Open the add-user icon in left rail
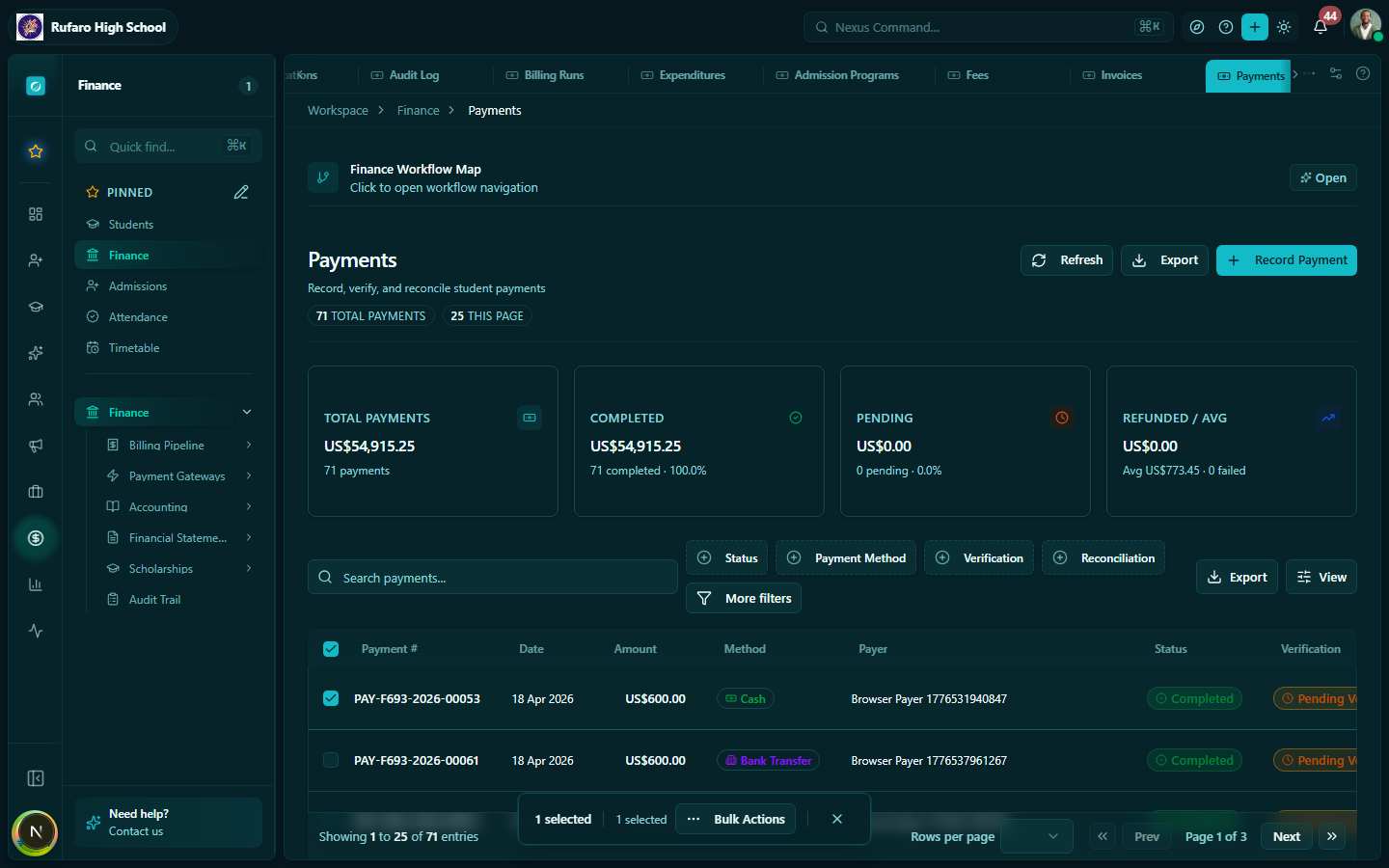 (x=36, y=260)
